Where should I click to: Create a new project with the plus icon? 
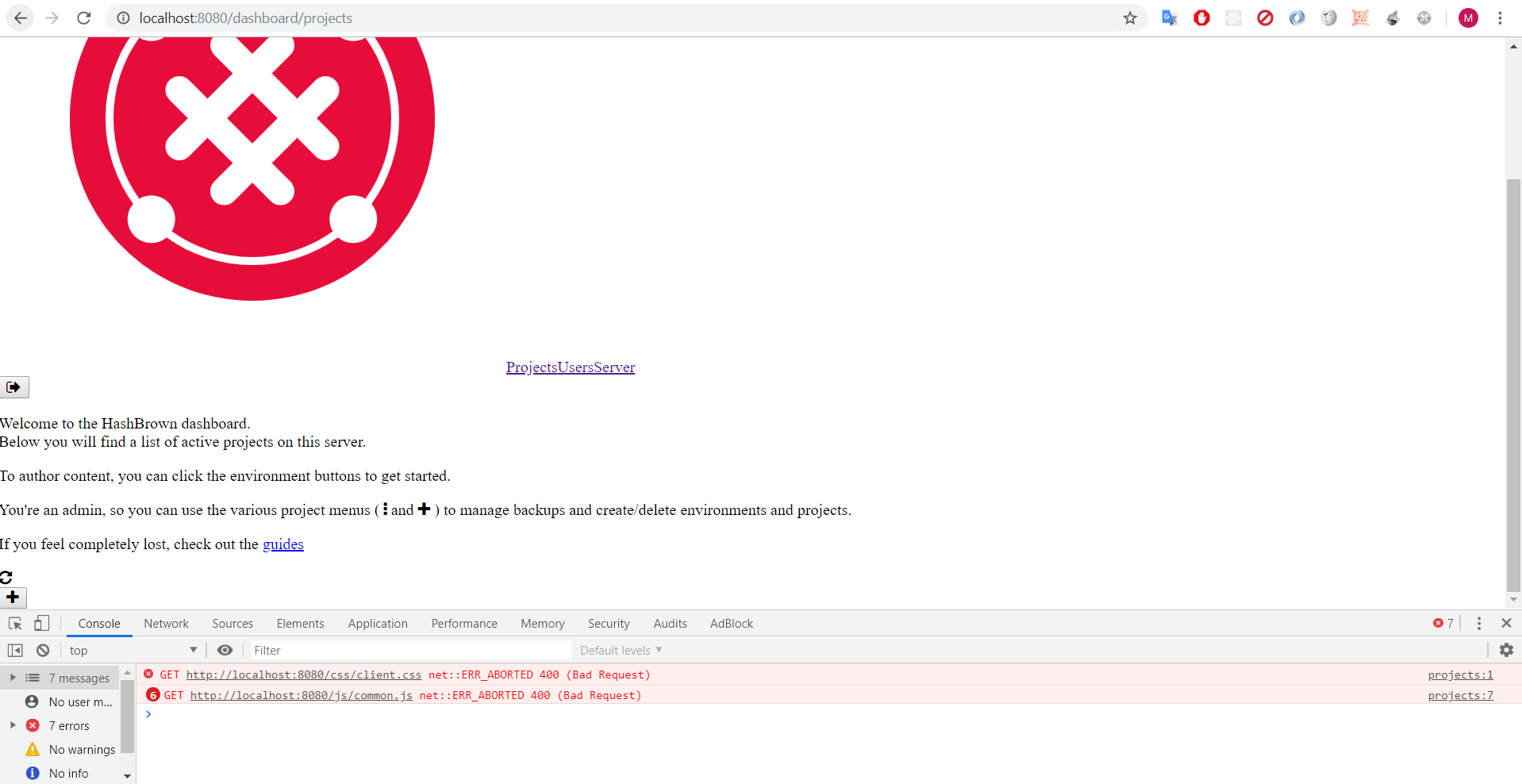point(13,598)
